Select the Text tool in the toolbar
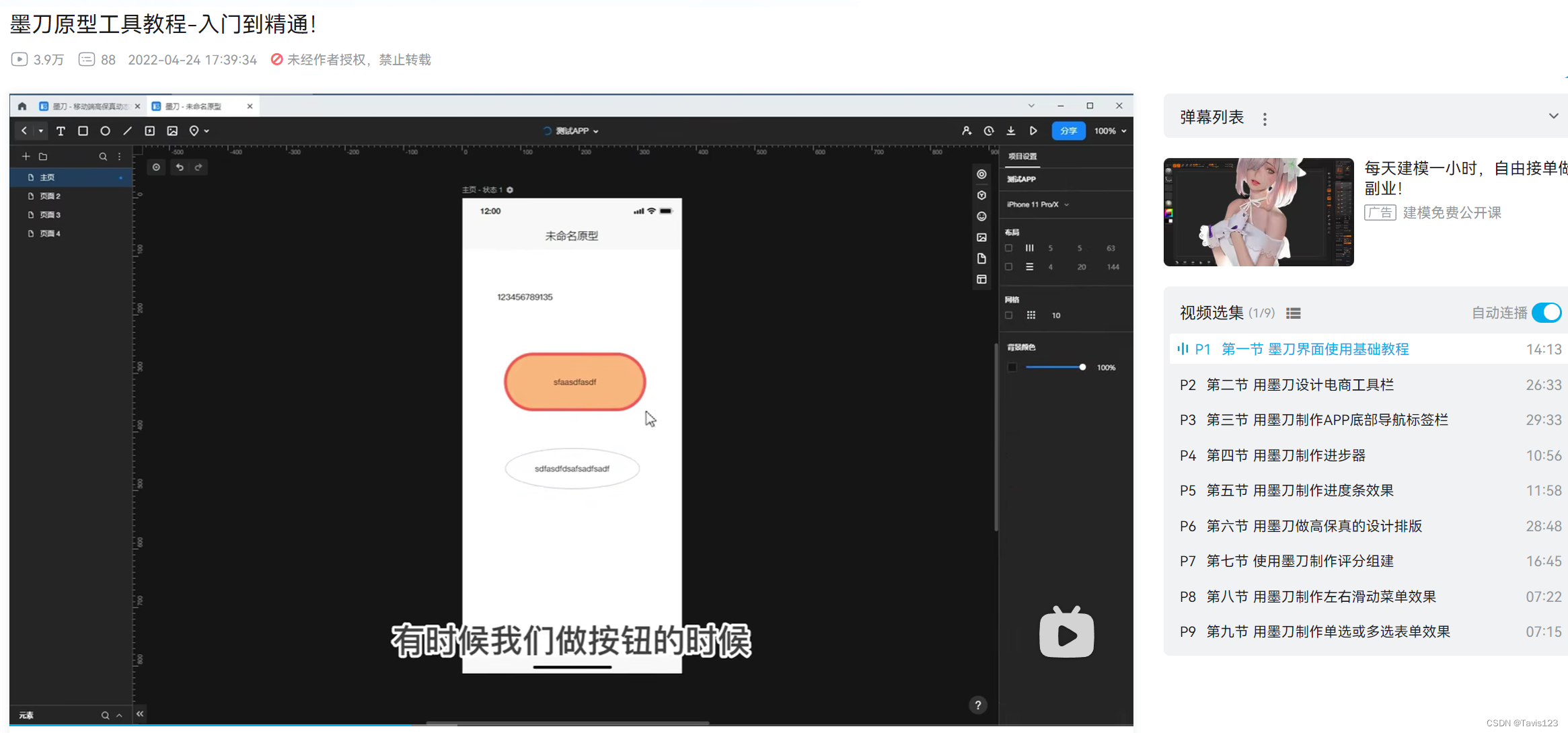1568x733 pixels. 61,130
